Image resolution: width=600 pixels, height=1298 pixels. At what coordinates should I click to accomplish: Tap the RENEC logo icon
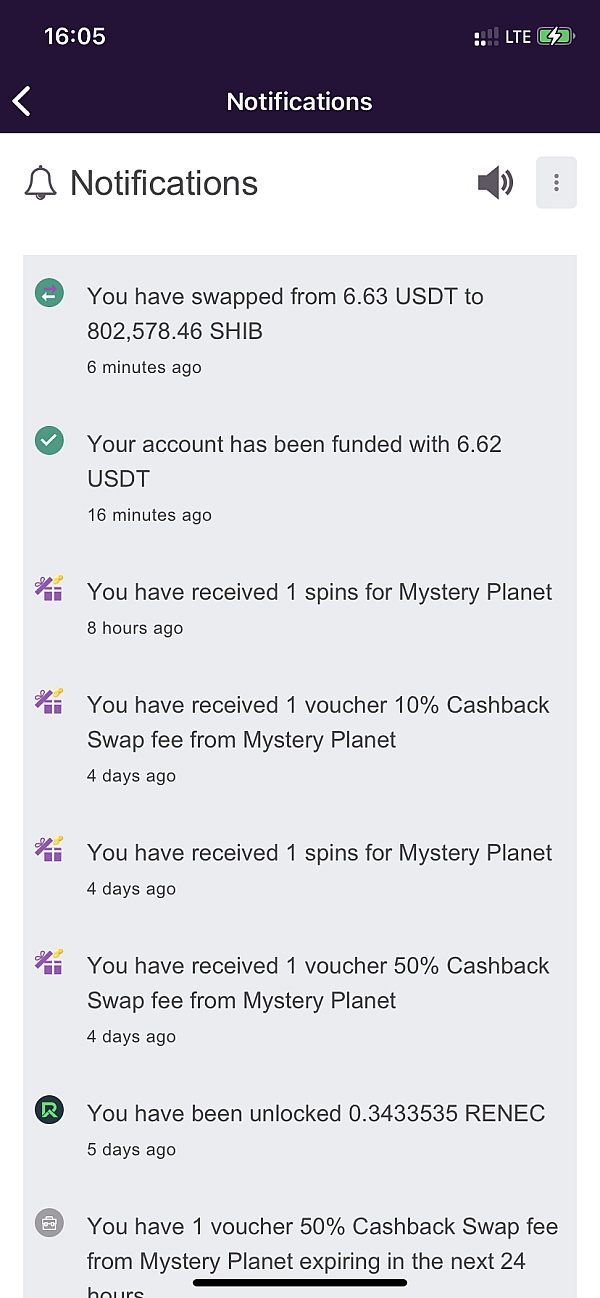coord(49,1110)
